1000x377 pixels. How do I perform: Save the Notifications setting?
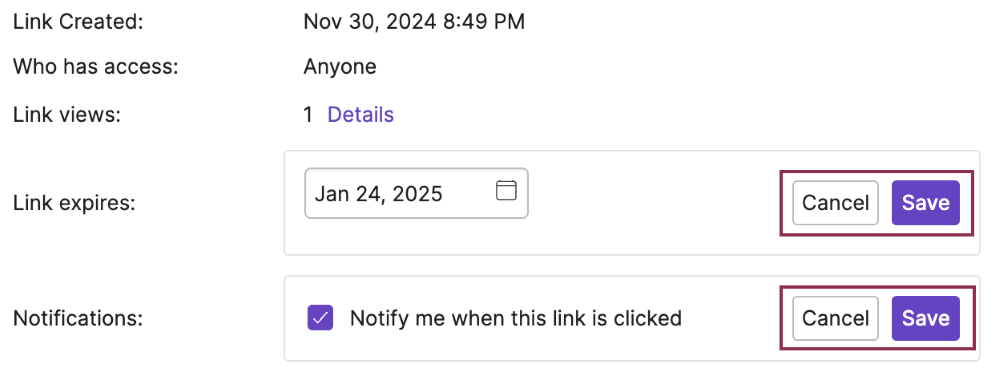[x=925, y=318]
